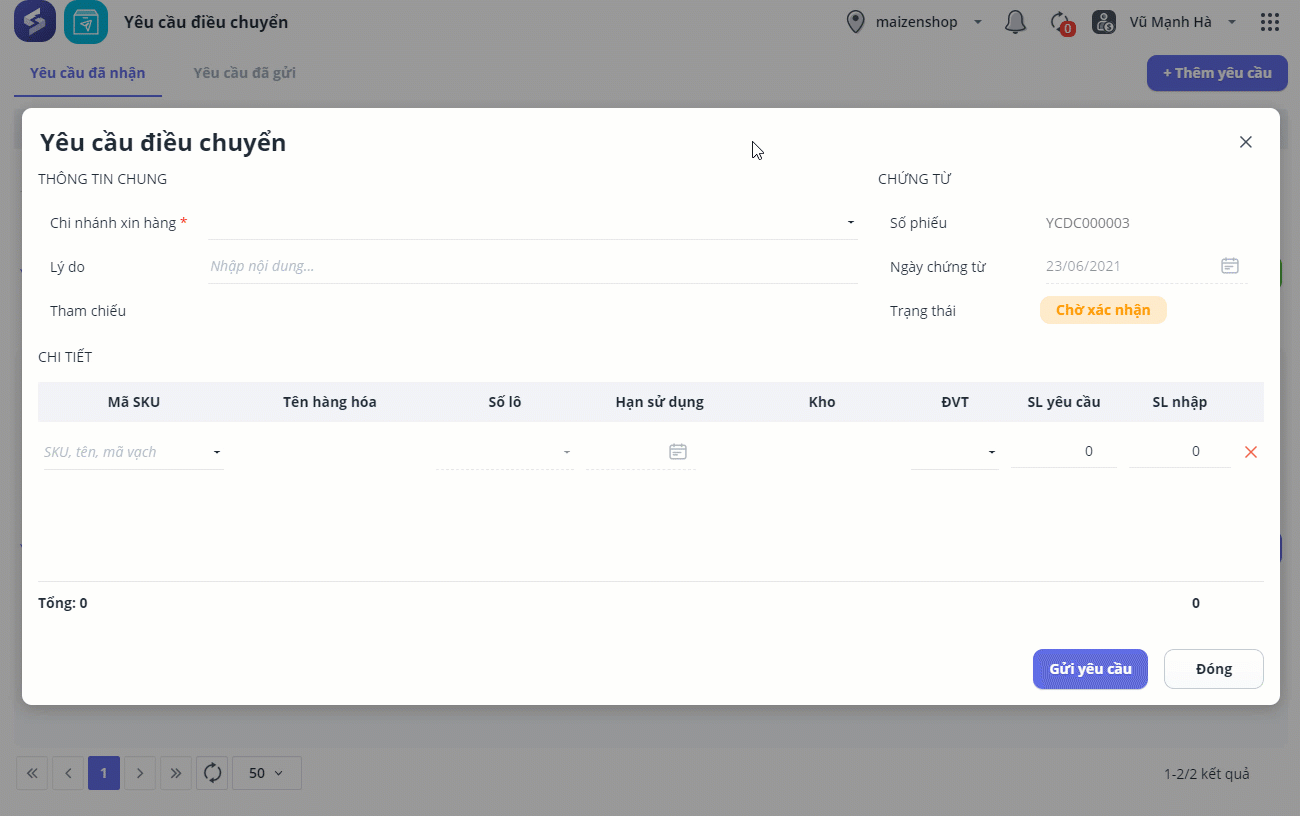The height and width of the screenshot is (816, 1300).
Task: Open calendar icon for Ngày chứng từ
Action: pyautogui.click(x=1230, y=266)
